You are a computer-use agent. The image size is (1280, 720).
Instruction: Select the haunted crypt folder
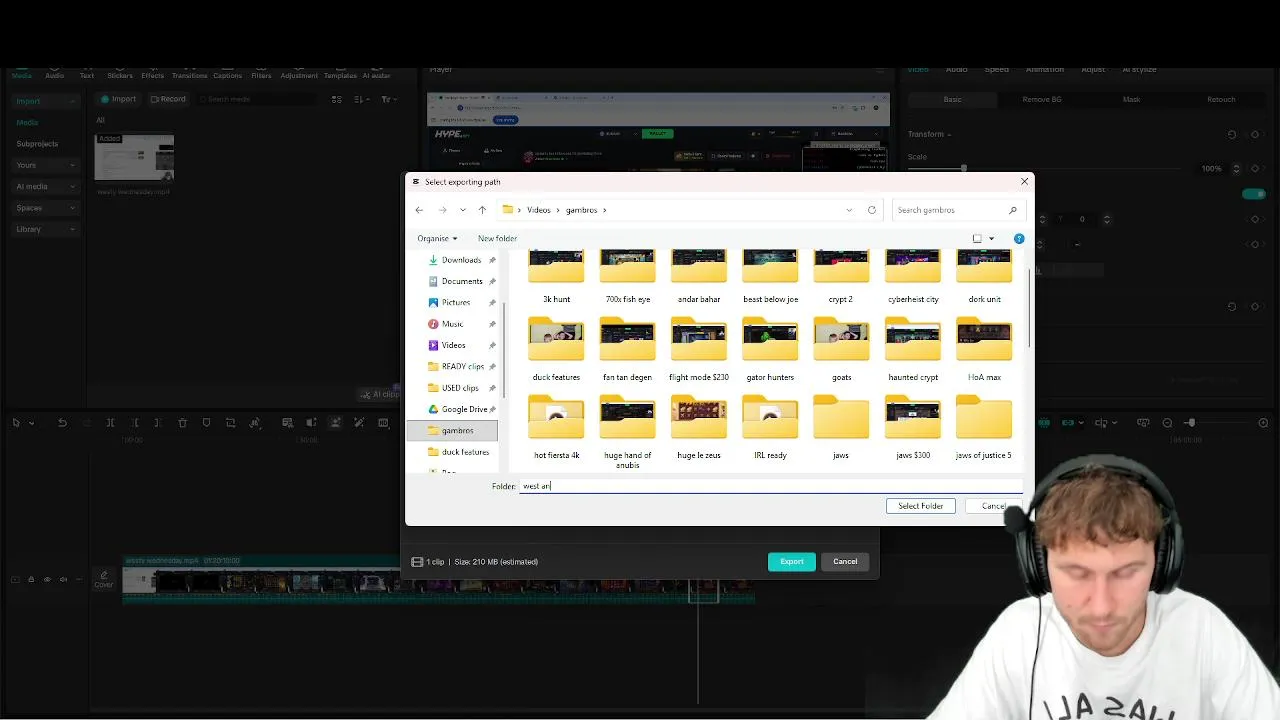(913, 349)
